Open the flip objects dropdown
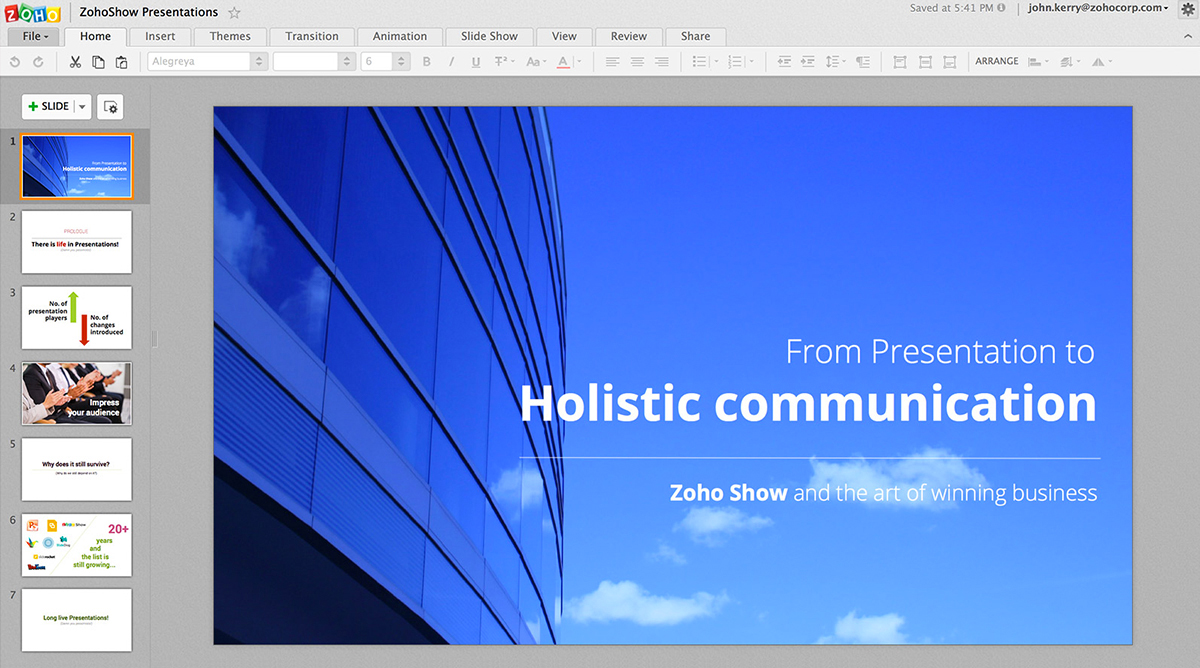The height and width of the screenshot is (668, 1200). (1101, 62)
